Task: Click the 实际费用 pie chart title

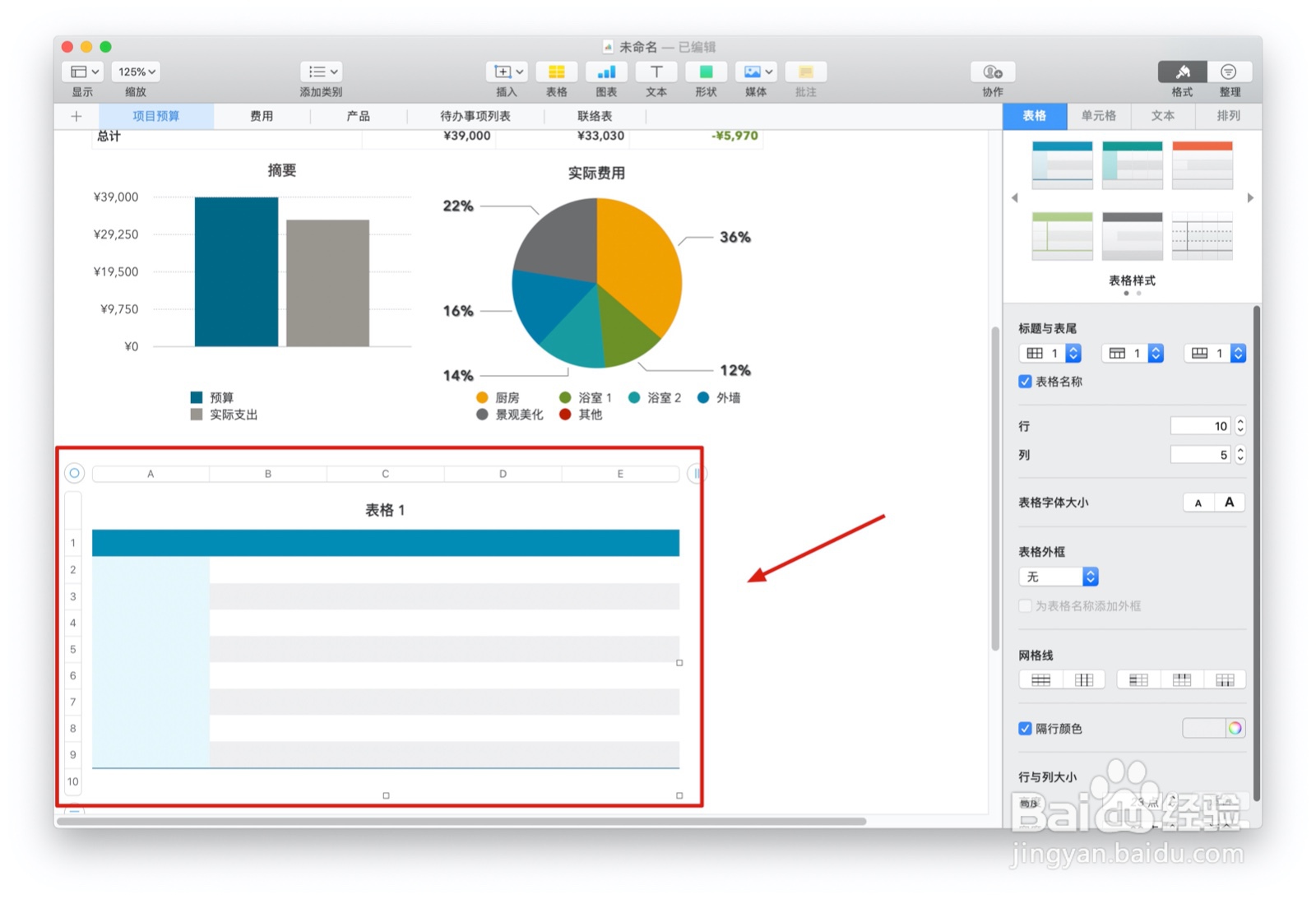Action: coord(596,173)
